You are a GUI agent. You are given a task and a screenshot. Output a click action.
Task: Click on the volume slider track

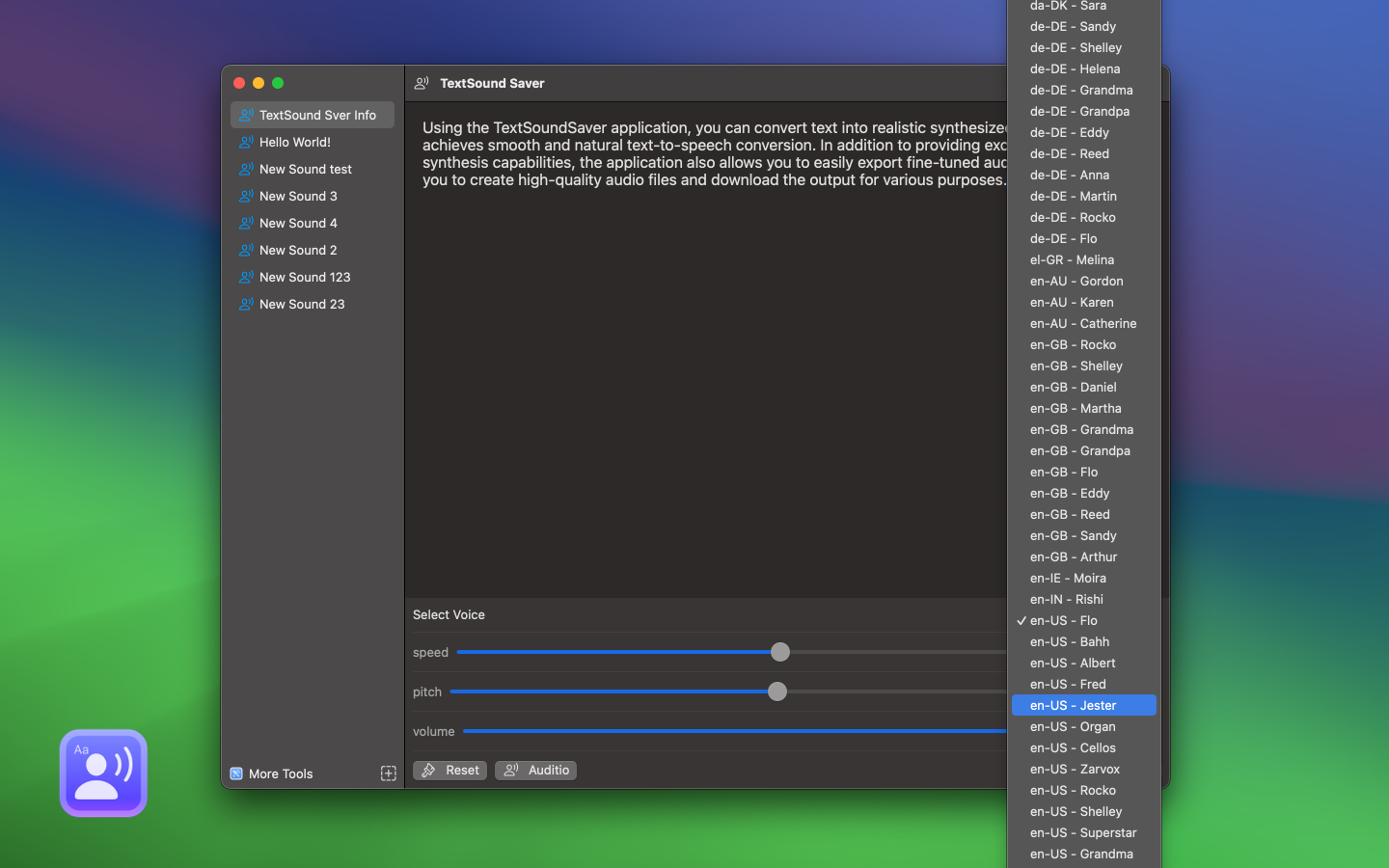[735, 731]
